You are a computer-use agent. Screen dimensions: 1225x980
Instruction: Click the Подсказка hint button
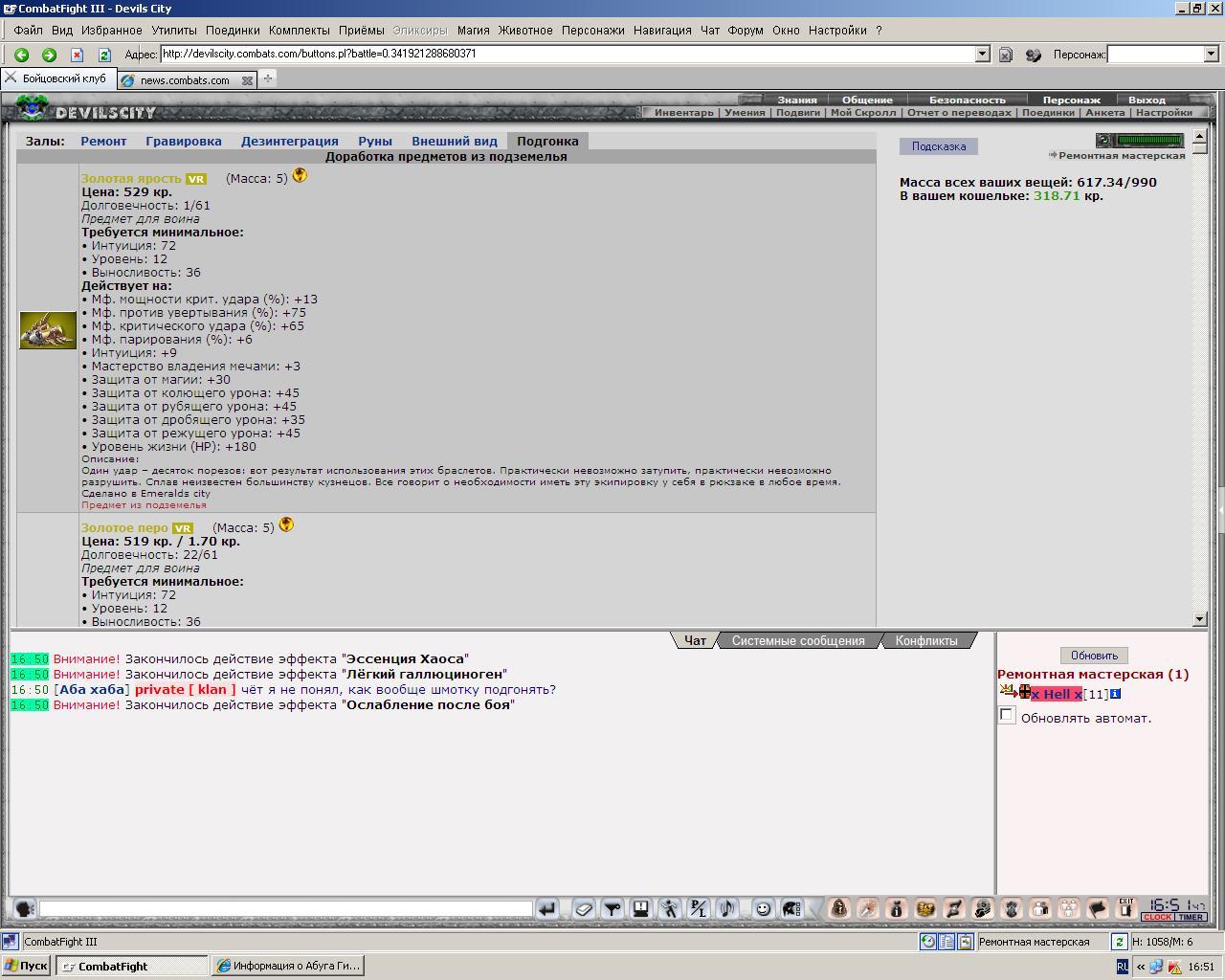coord(938,146)
